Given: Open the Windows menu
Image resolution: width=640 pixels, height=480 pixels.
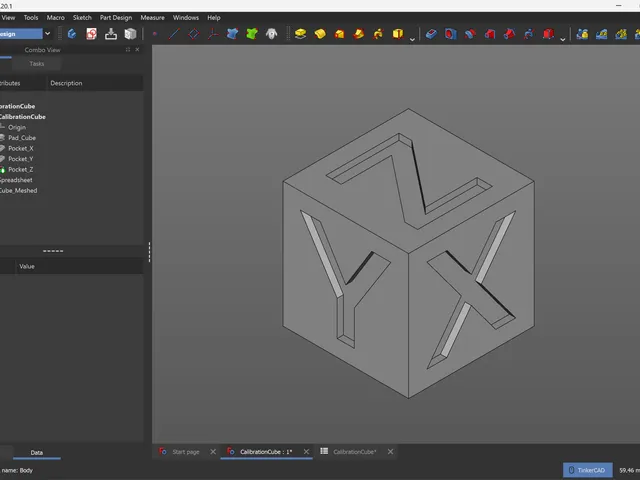Looking at the screenshot, I should tap(186, 18).
